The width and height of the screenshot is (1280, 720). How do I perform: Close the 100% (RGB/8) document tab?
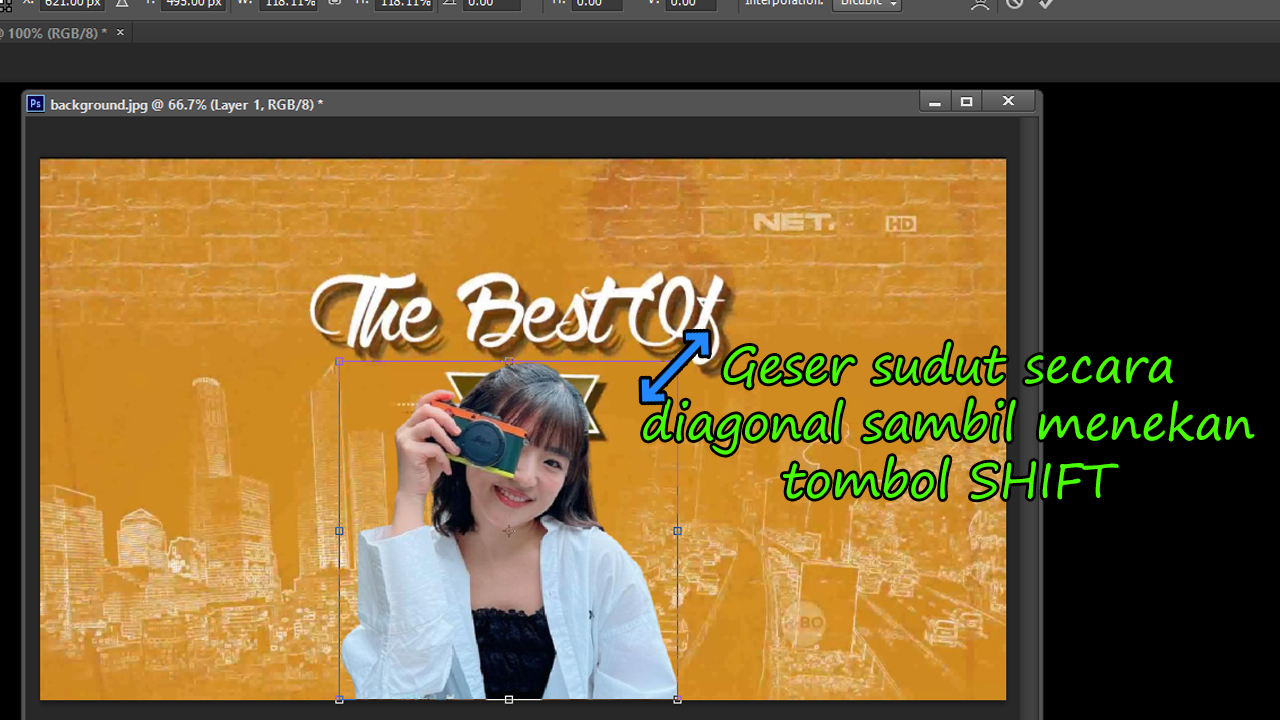(120, 33)
